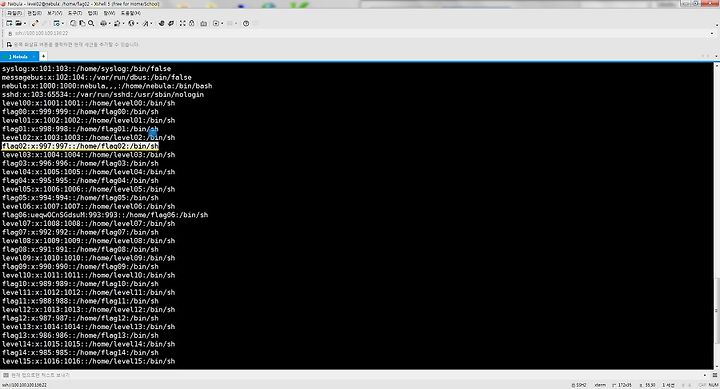Click the Paste toolbar icon
This screenshot has height=389, width=720.
pyautogui.click(x=82, y=23)
